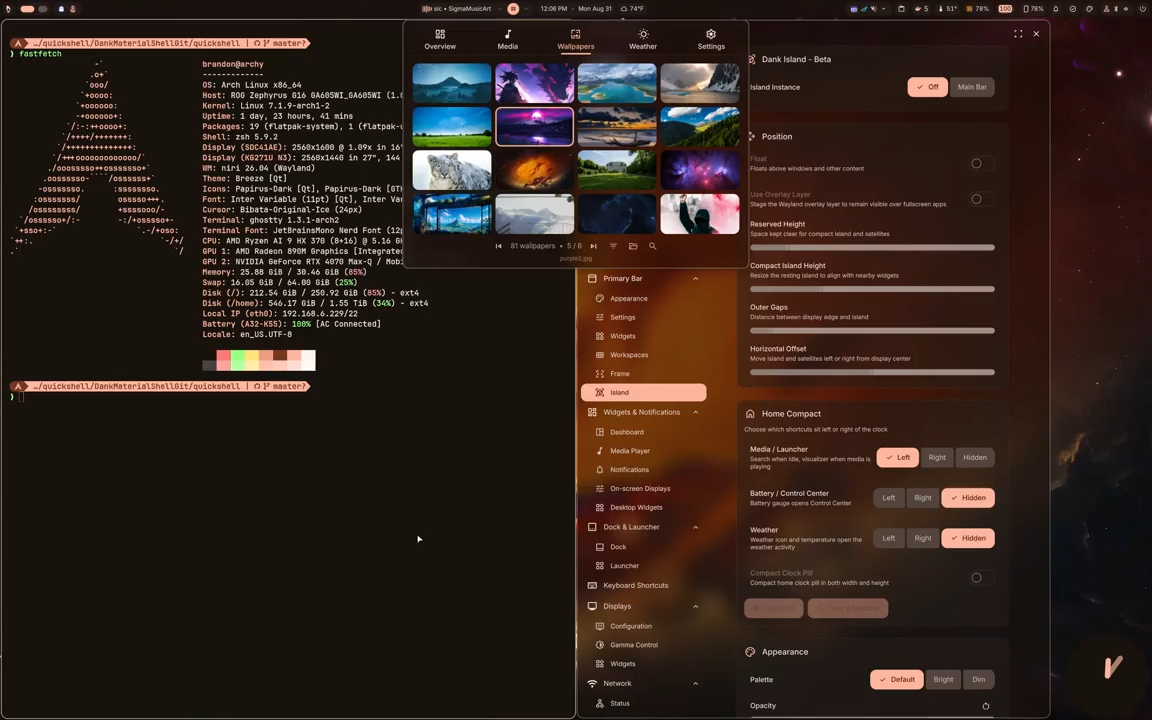Select the Island sidebar item
The image size is (1152, 720).
[x=644, y=392]
